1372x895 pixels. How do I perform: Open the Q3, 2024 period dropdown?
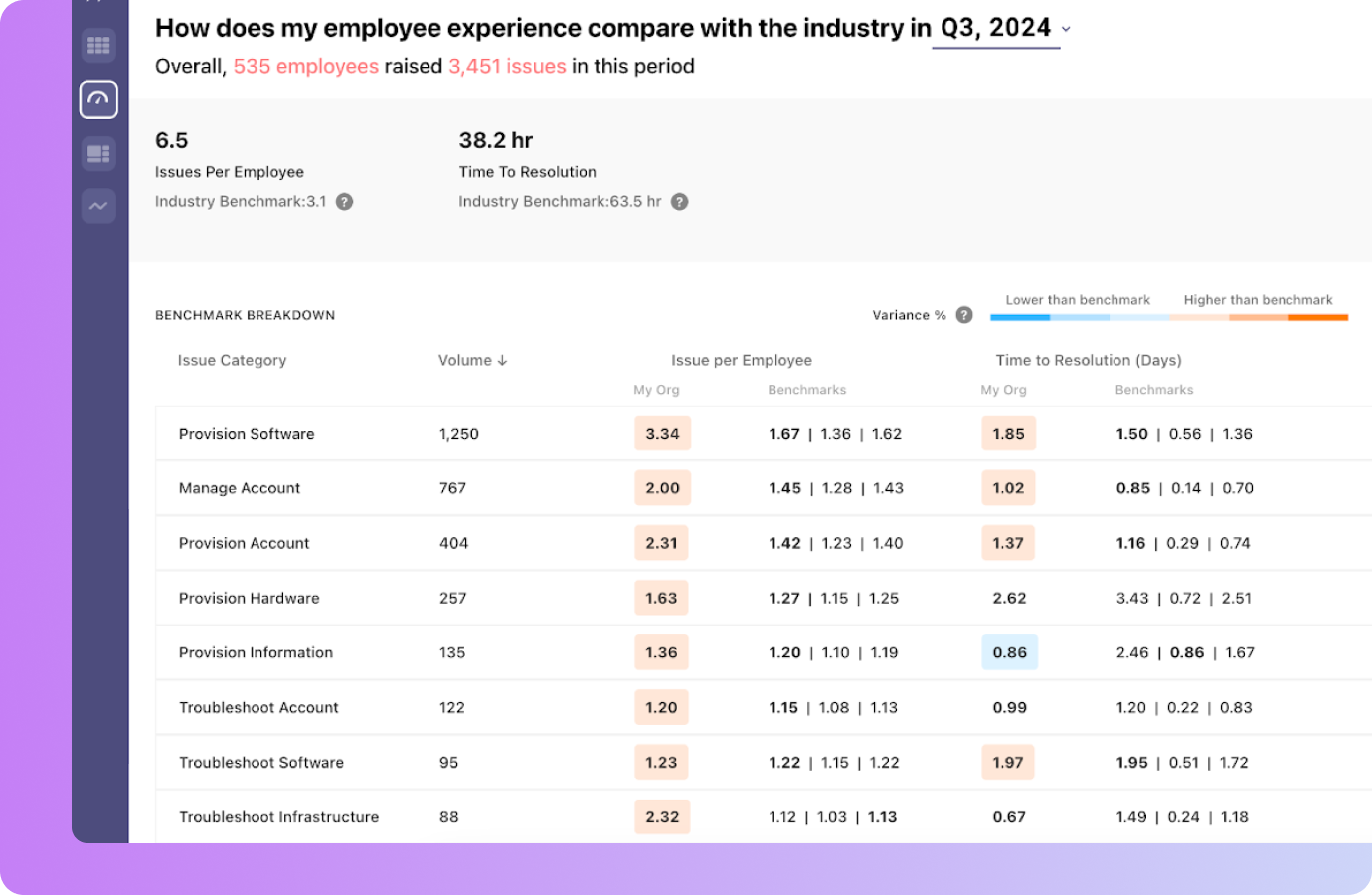(995, 28)
